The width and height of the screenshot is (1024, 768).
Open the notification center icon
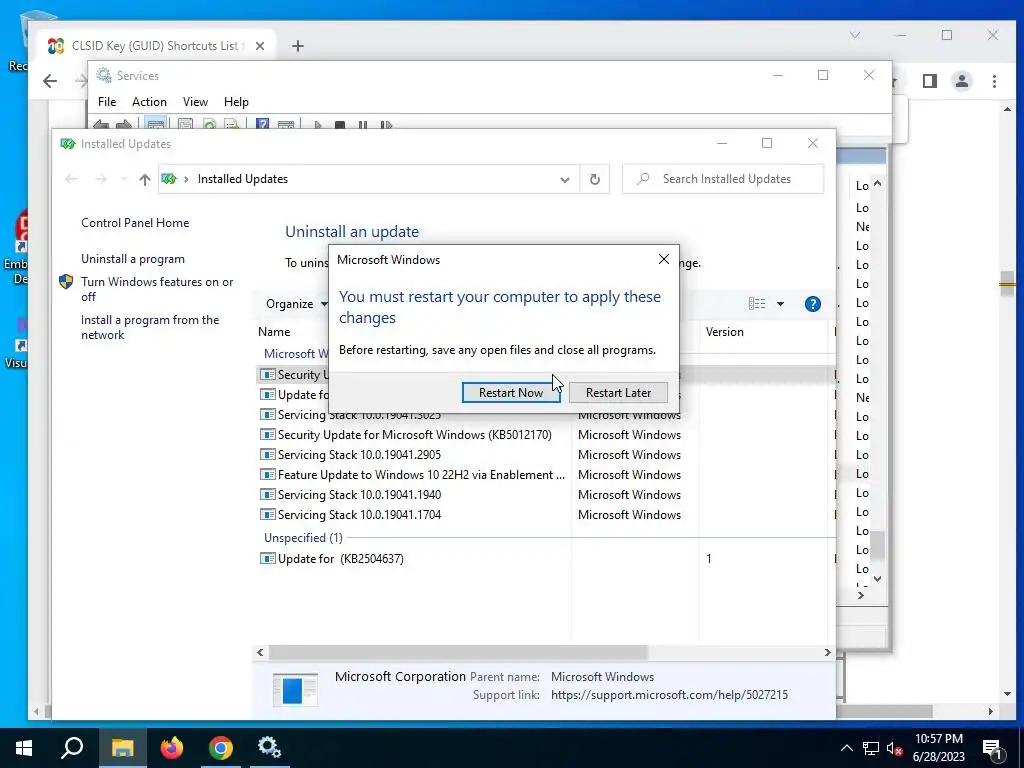tap(993, 749)
